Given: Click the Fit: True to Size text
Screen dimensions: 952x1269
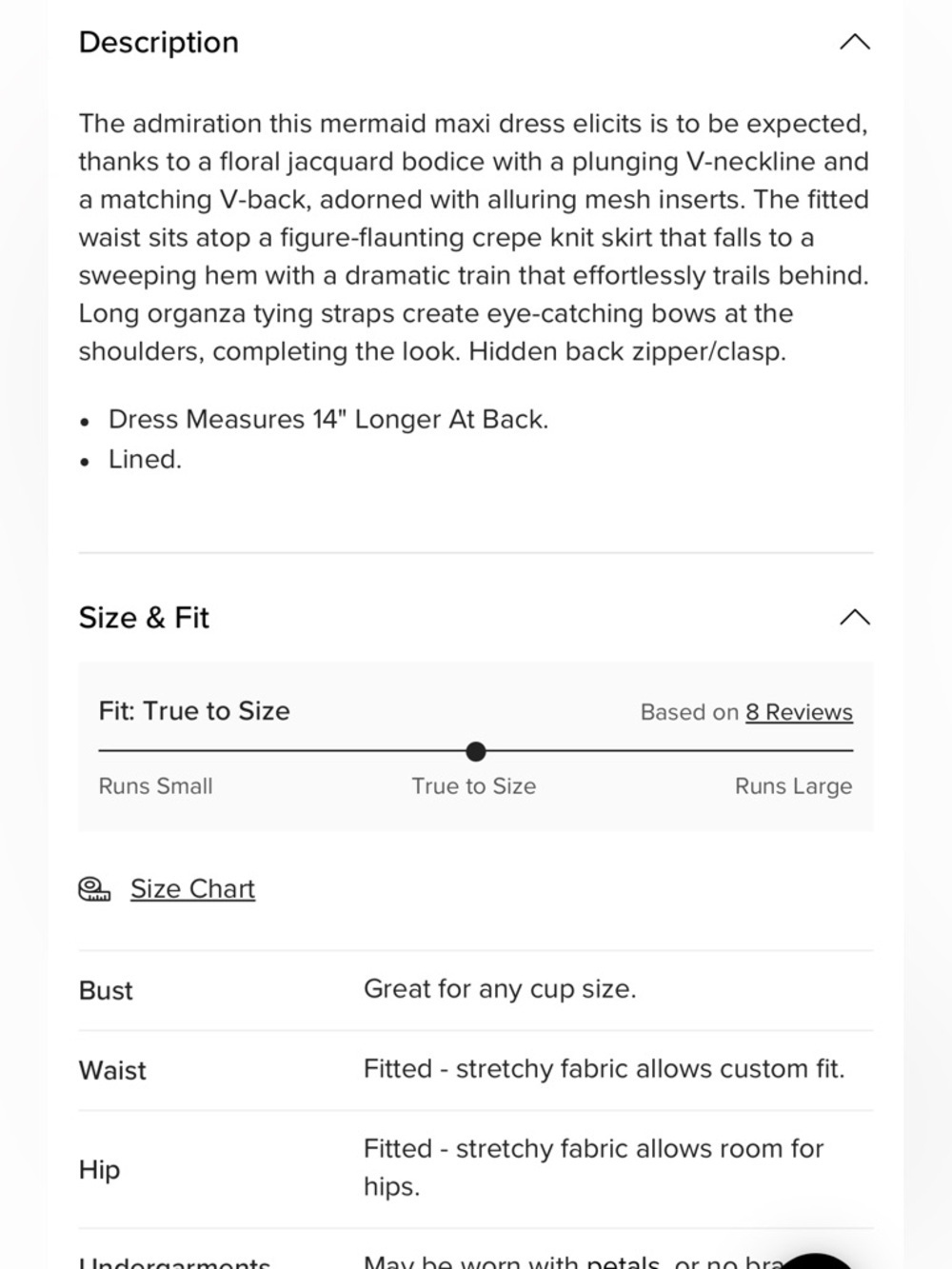Looking at the screenshot, I should tap(194, 711).
